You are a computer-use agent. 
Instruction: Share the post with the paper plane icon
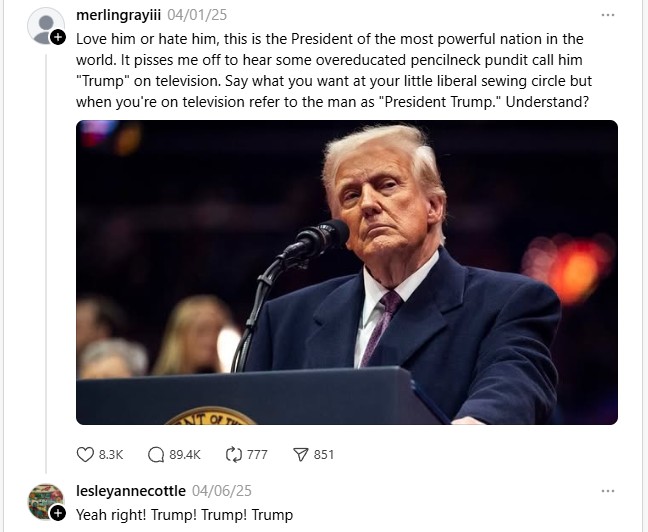coord(301,454)
